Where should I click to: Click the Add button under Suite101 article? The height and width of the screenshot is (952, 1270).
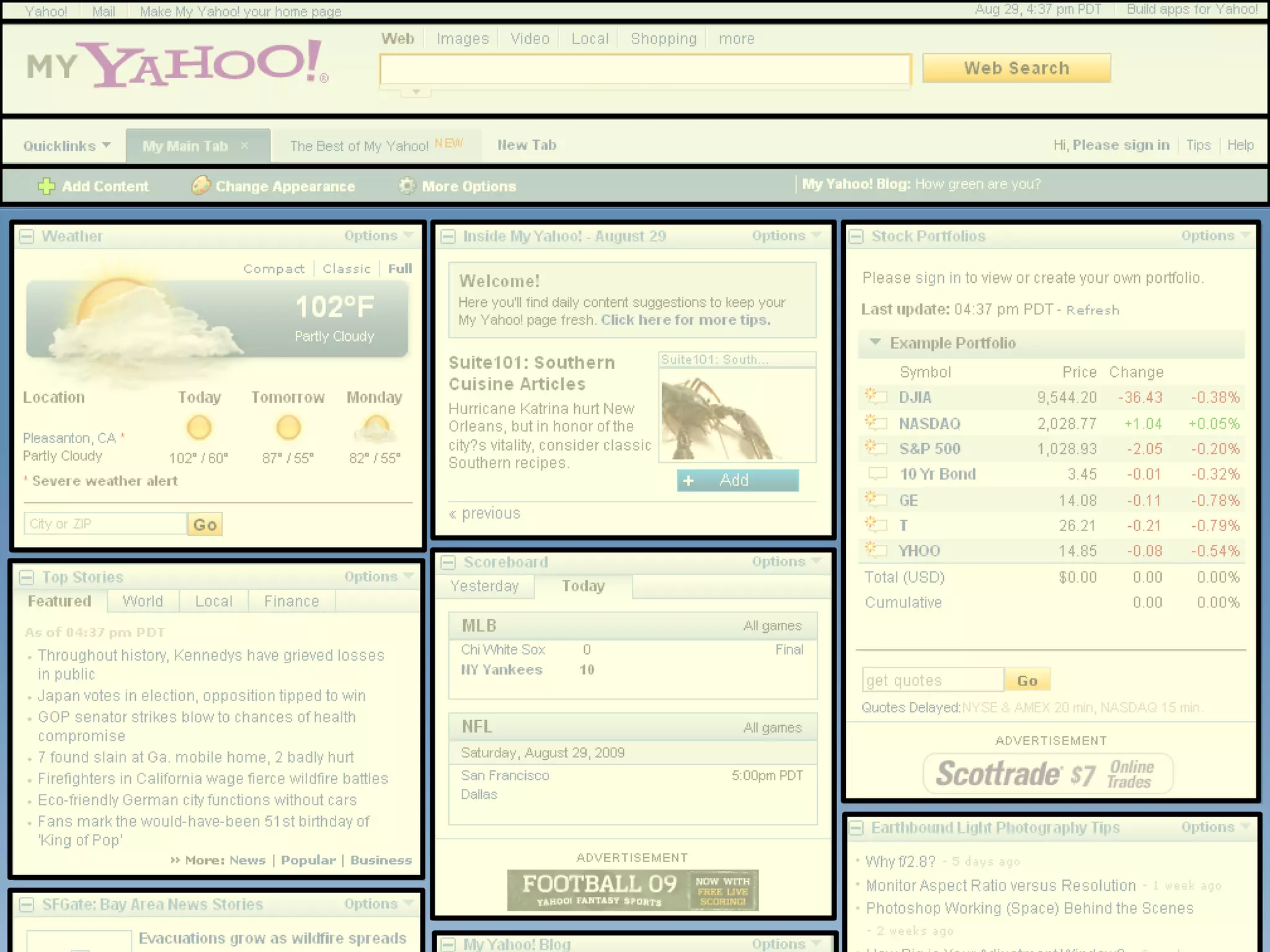pos(737,480)
